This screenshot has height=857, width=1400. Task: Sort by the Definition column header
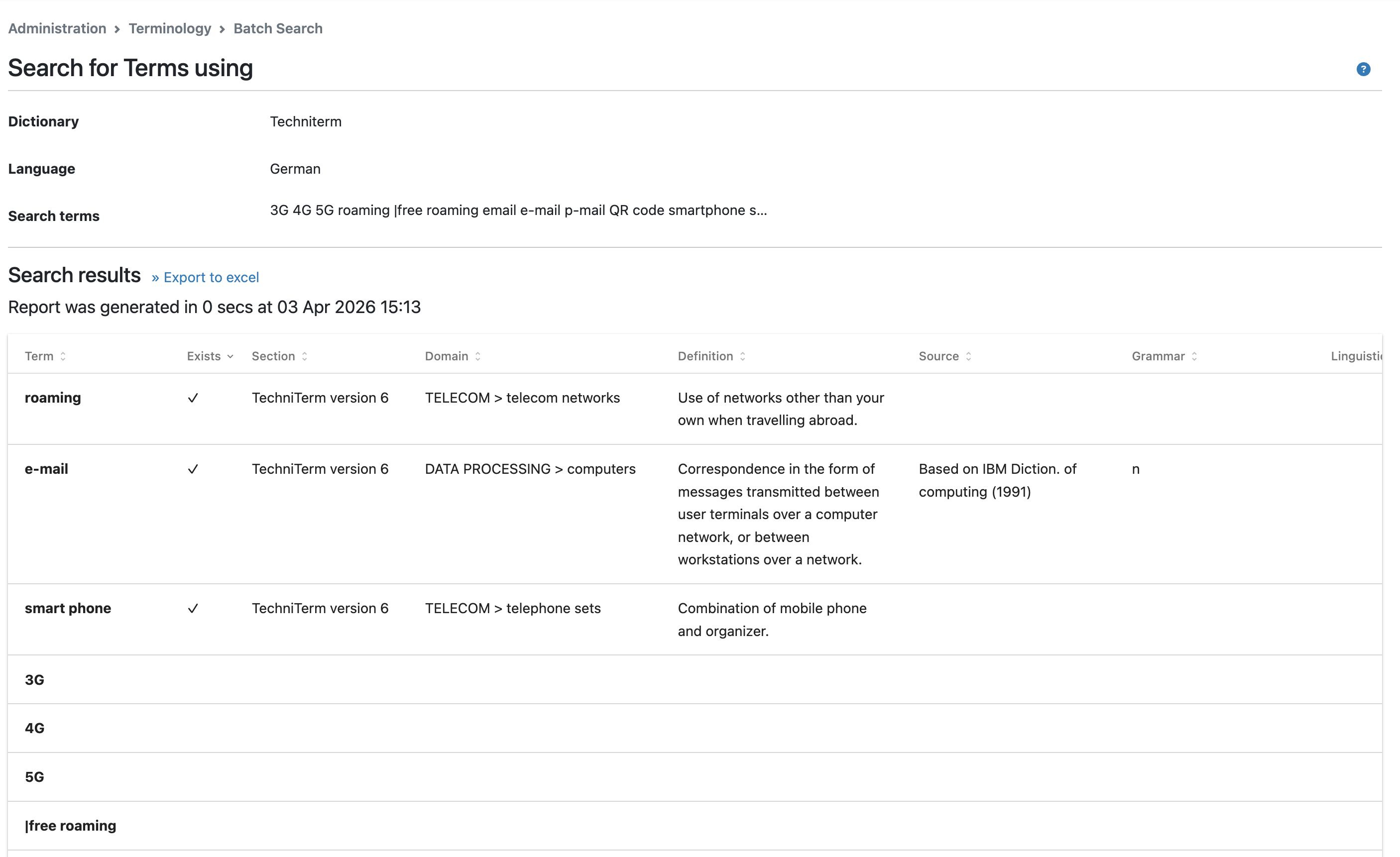(x=711, y=356)
